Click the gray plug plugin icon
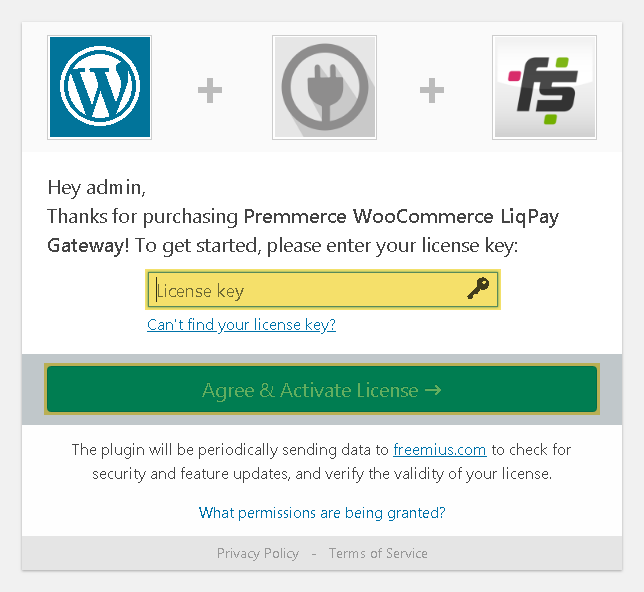Image resolution: width=644 pixels, height=592 pixels. coord(324,87)
